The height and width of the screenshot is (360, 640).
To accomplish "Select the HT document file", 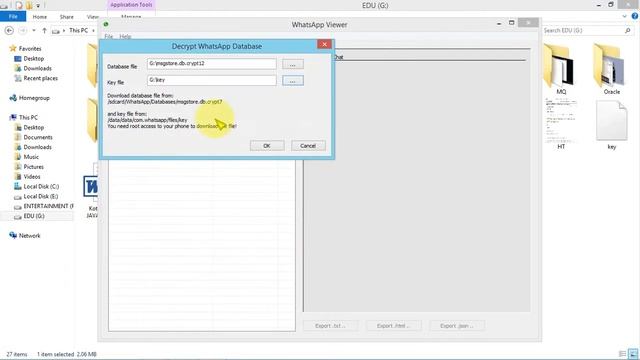I will [x=561, y=124].
